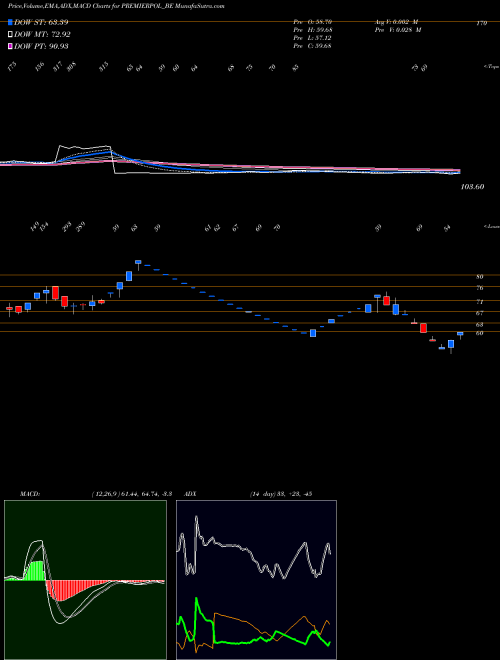This screenshot has width=500, height=660.
Task: Open the dark blue ADX indicator chart
Action: tap(256, 580)
